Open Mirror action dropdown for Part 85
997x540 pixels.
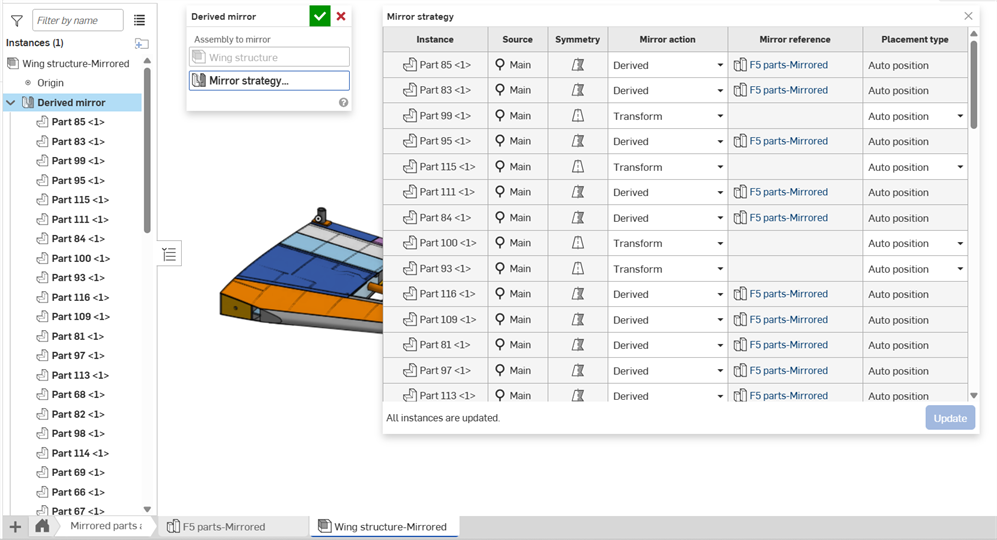click(720, 65)
